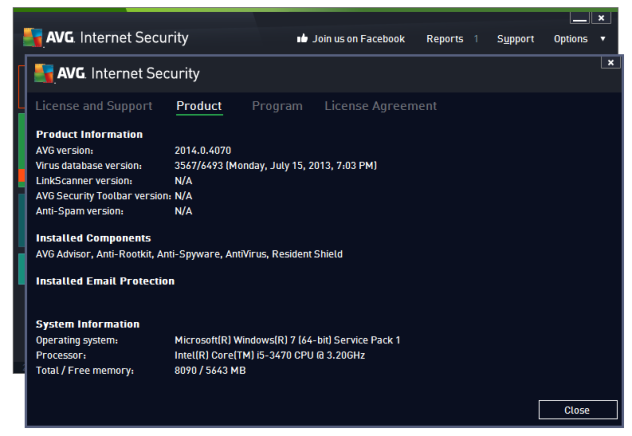
Task: Open Join us on Facebook link
Action: tap(358, 39)
